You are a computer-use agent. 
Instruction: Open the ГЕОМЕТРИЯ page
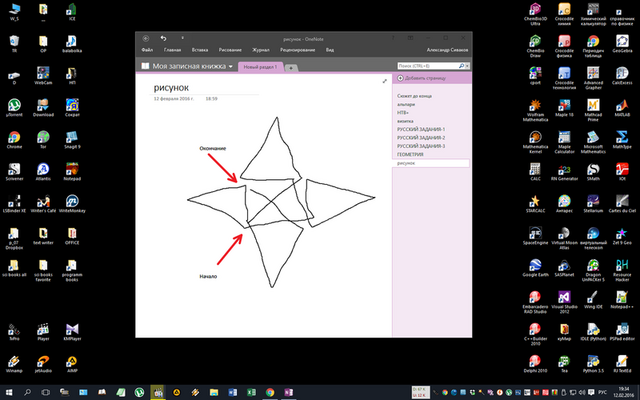point(410,155)
